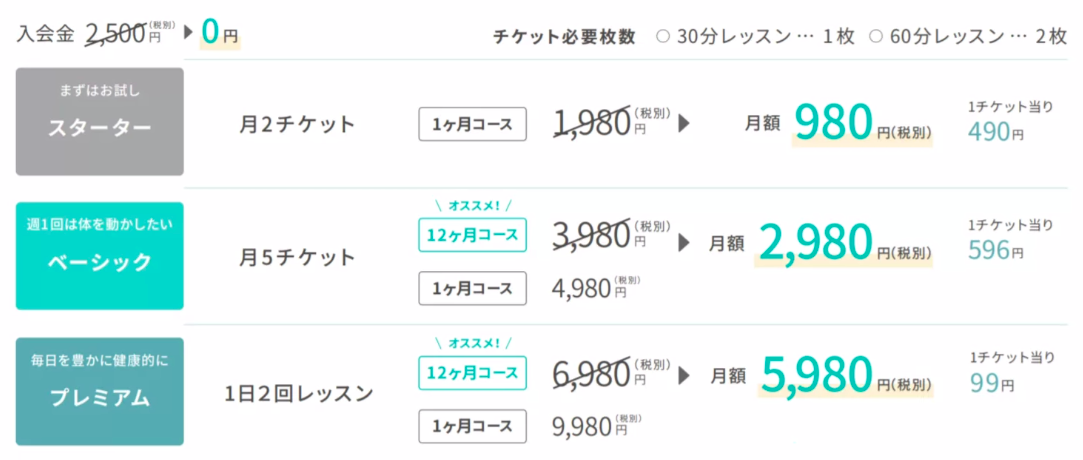The image size is (1083, 460).
Task: Click the 入会金 0円 highlighted price
Action: (x=220, y=32)
